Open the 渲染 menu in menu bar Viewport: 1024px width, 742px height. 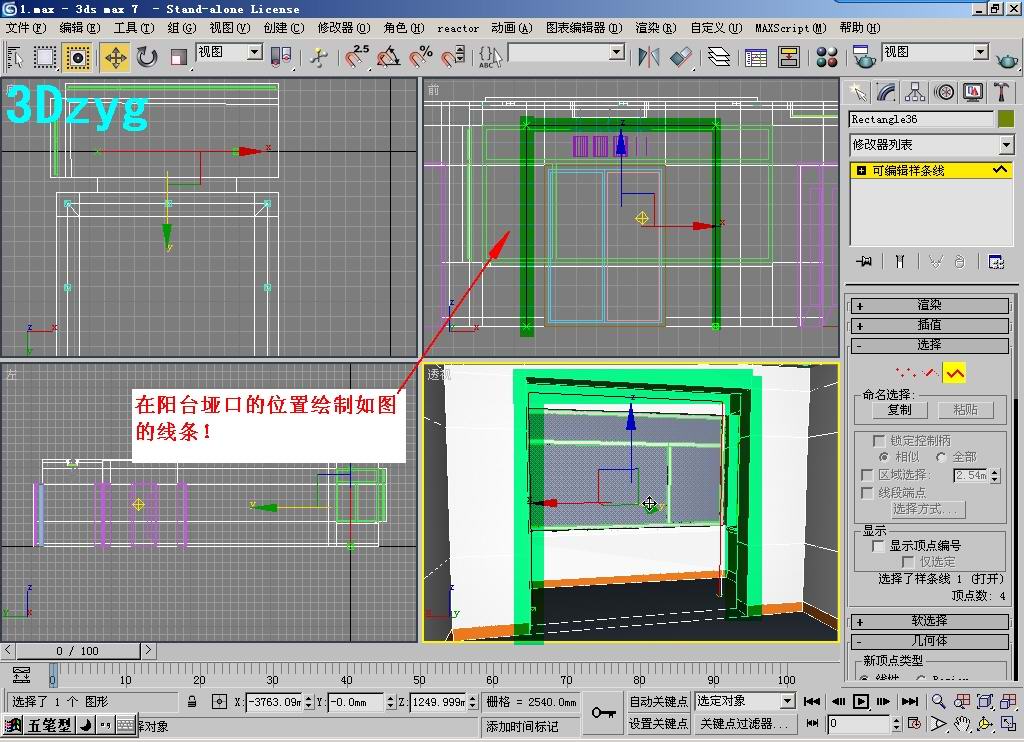pyautogui.click(x=655, y=28)
